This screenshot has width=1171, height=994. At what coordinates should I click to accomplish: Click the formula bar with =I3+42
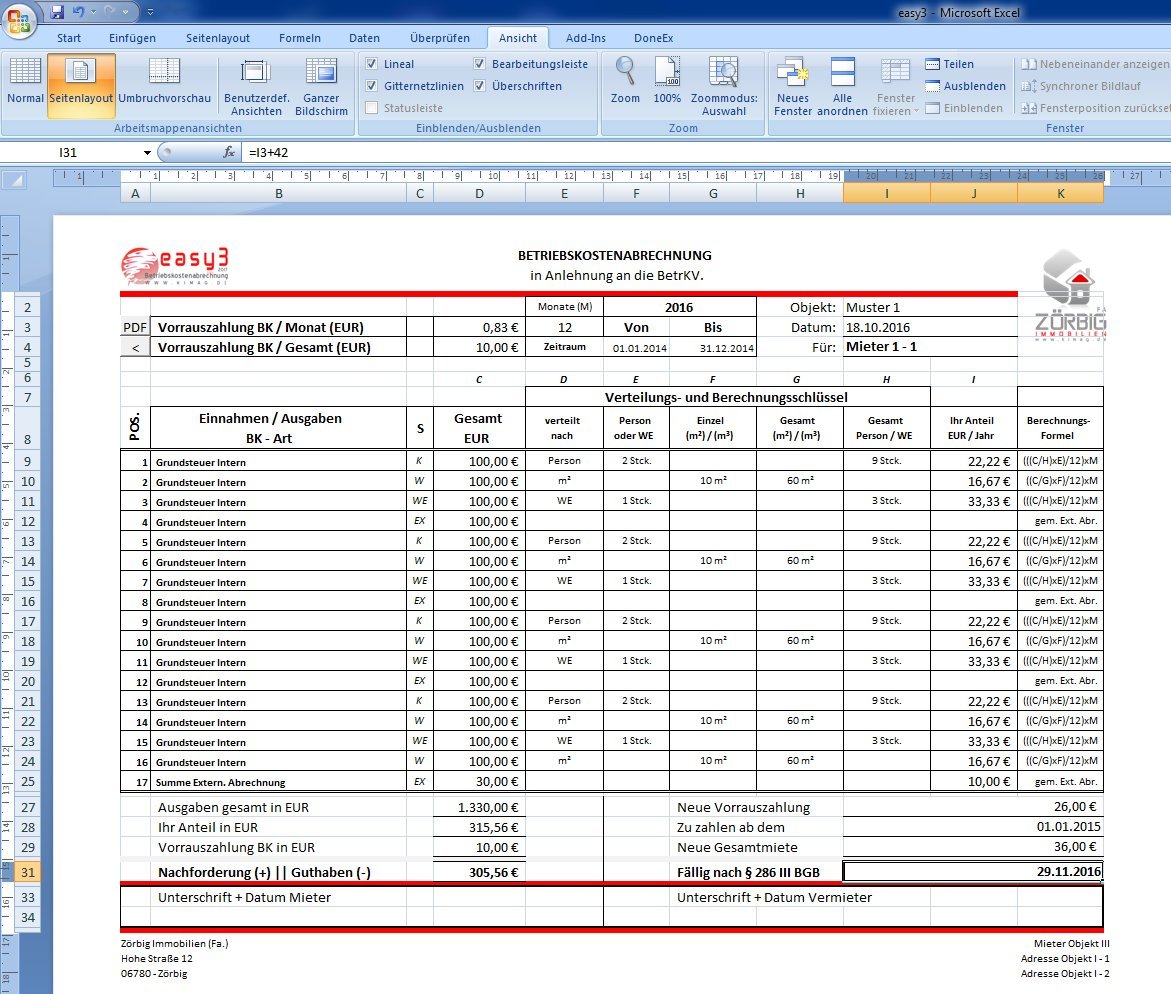[706, 152]
